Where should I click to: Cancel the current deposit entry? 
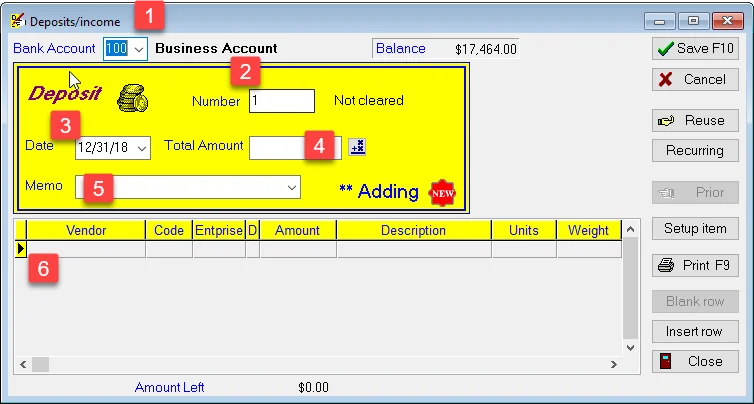click(x=695, y=79)
